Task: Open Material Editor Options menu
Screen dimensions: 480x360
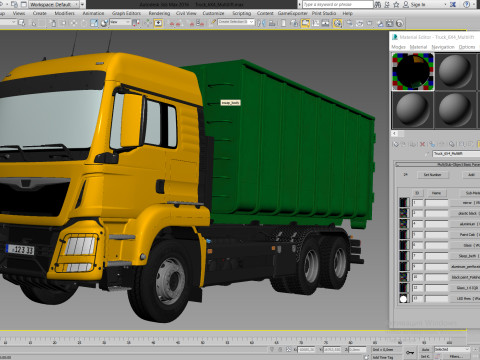Action: click(x=467, y=47)
